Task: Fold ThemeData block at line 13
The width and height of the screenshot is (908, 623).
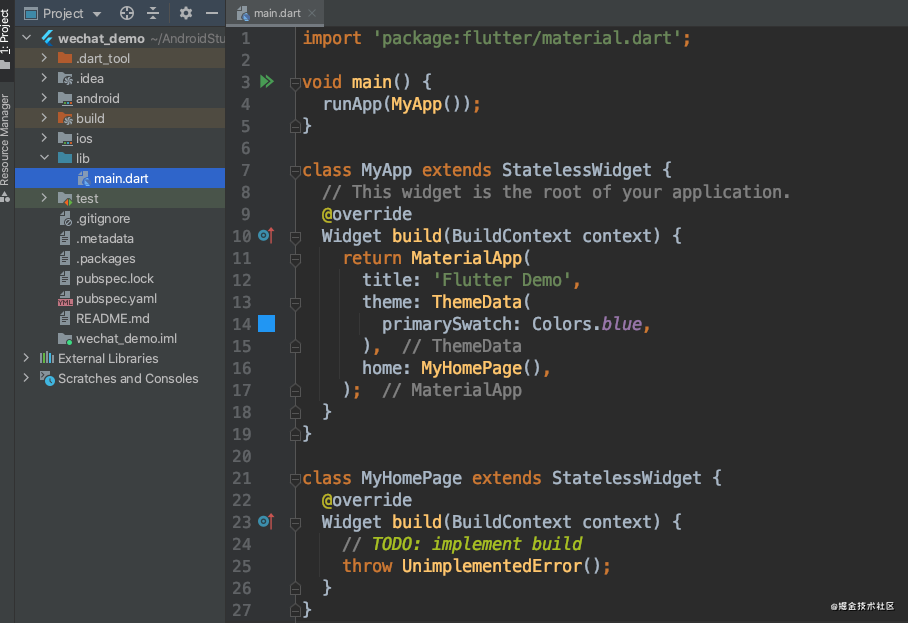Action: [295, 303]
